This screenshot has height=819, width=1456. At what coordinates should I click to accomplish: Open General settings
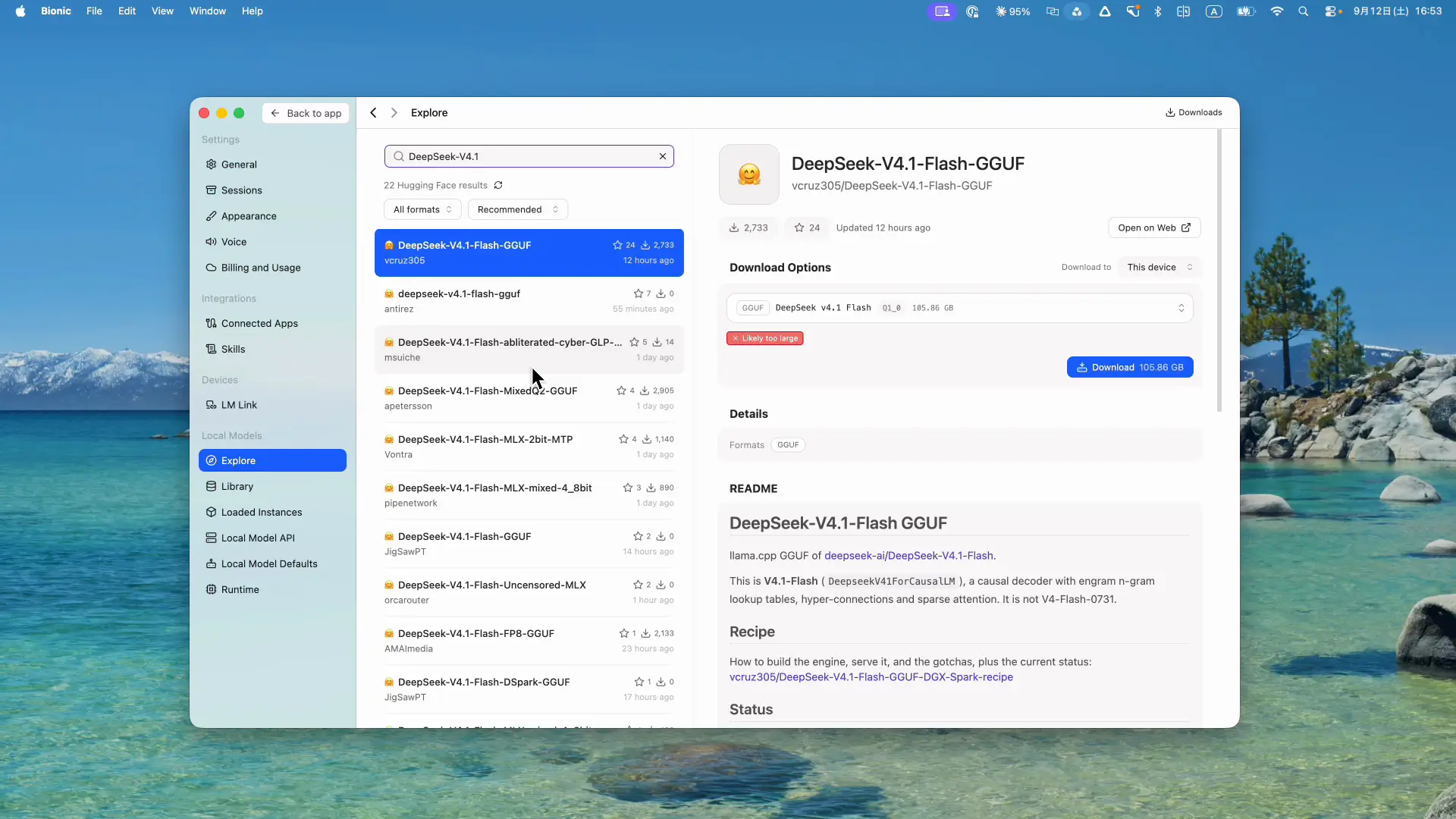pos(272,165)
